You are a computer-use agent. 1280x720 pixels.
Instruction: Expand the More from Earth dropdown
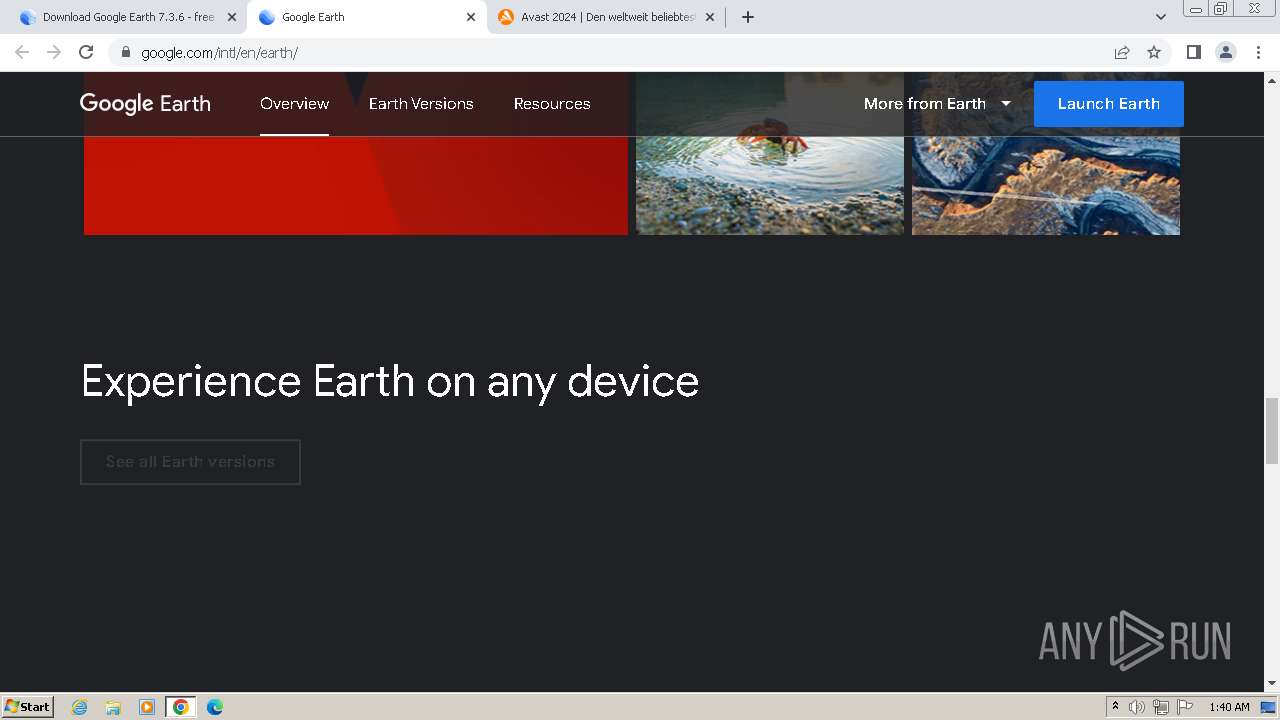pyautogui.click(x=937, y=103)
